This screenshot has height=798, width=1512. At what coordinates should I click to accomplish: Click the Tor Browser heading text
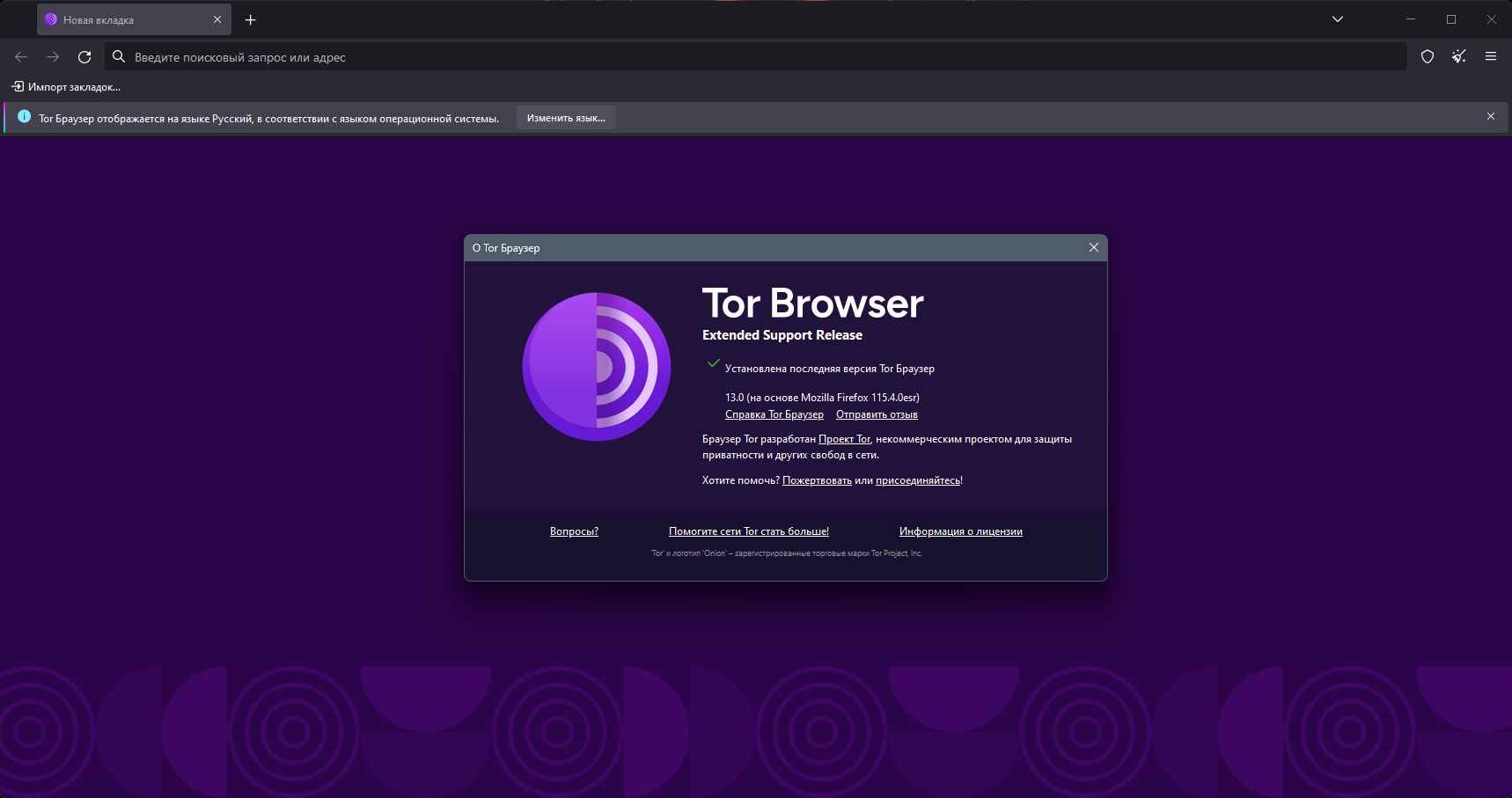812,304
